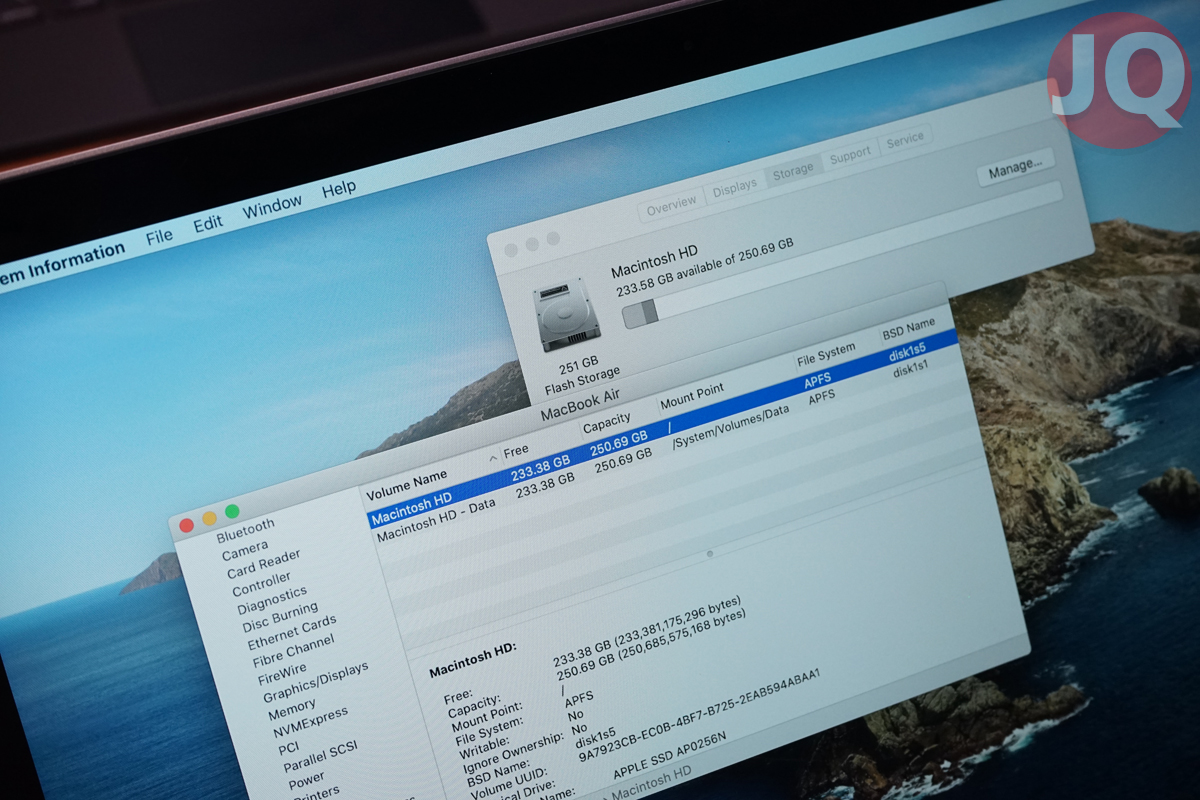Click the Volume UUID value starting 9A7923CB
The image size is (1200, 800).
point(700,717)
